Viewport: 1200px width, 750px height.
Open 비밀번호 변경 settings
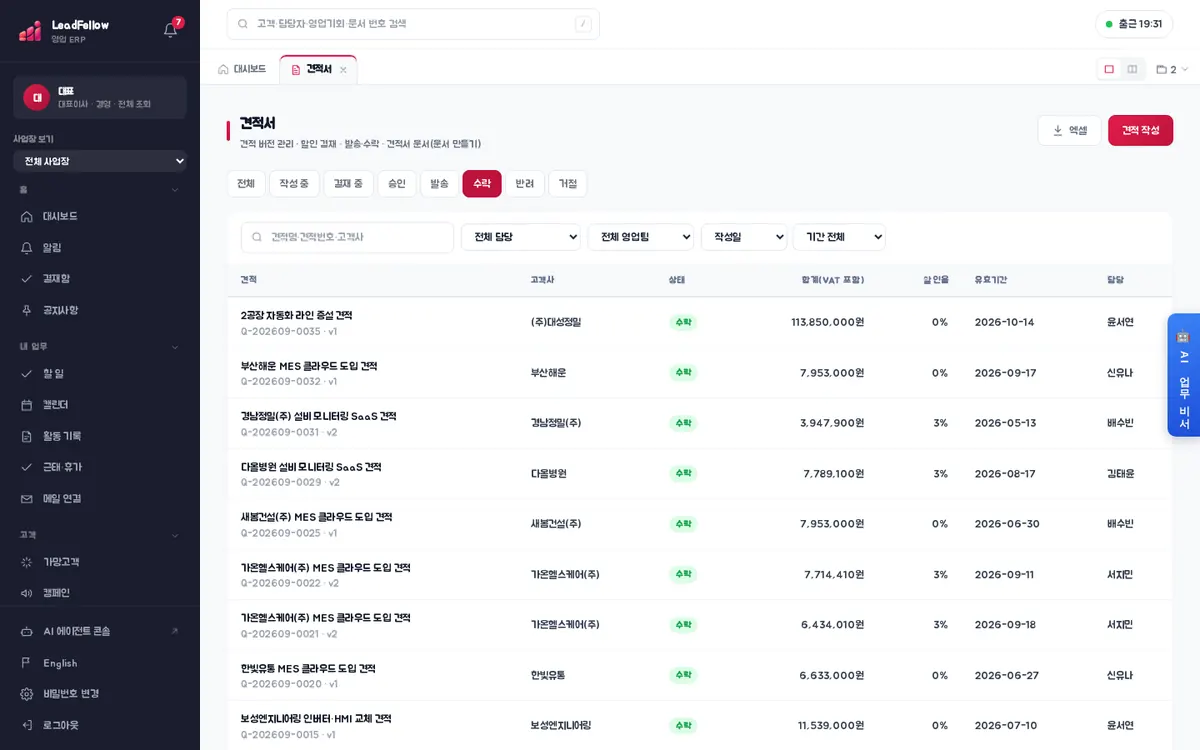click(100, 694)
